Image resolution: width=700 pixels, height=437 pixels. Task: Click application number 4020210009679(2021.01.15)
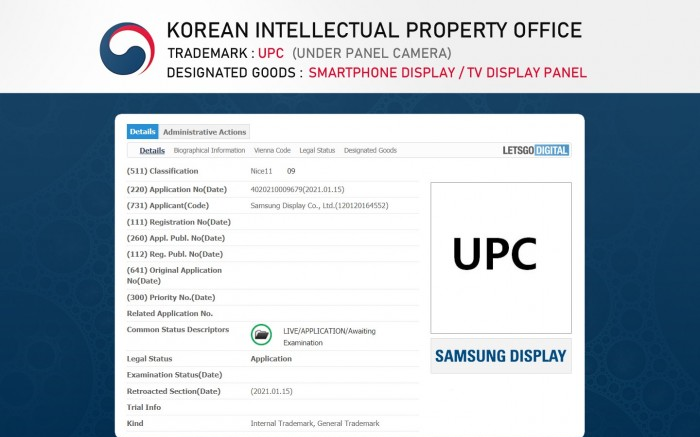pos(297,189)
